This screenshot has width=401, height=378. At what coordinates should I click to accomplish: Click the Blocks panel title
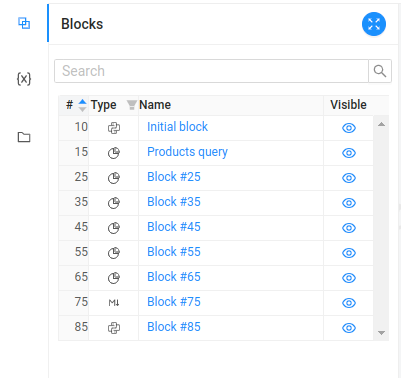pos(82,24)
